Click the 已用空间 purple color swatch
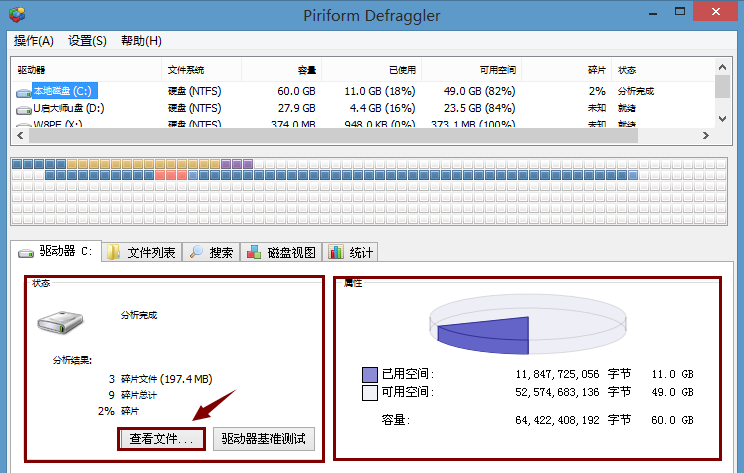 tap(370, 375)
